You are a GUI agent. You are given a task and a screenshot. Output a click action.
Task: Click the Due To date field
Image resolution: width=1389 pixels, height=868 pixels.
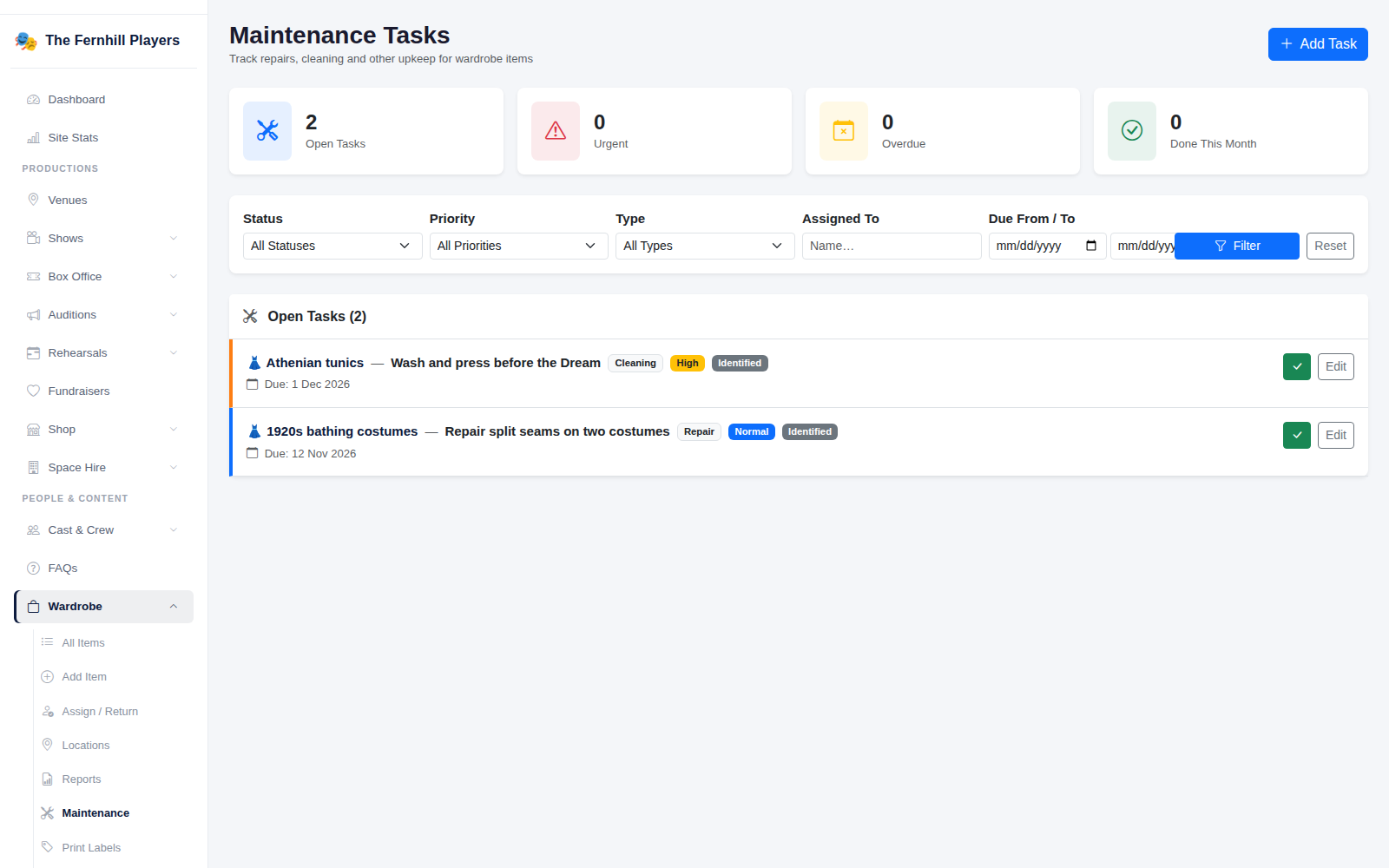[x=1142, y=247]
